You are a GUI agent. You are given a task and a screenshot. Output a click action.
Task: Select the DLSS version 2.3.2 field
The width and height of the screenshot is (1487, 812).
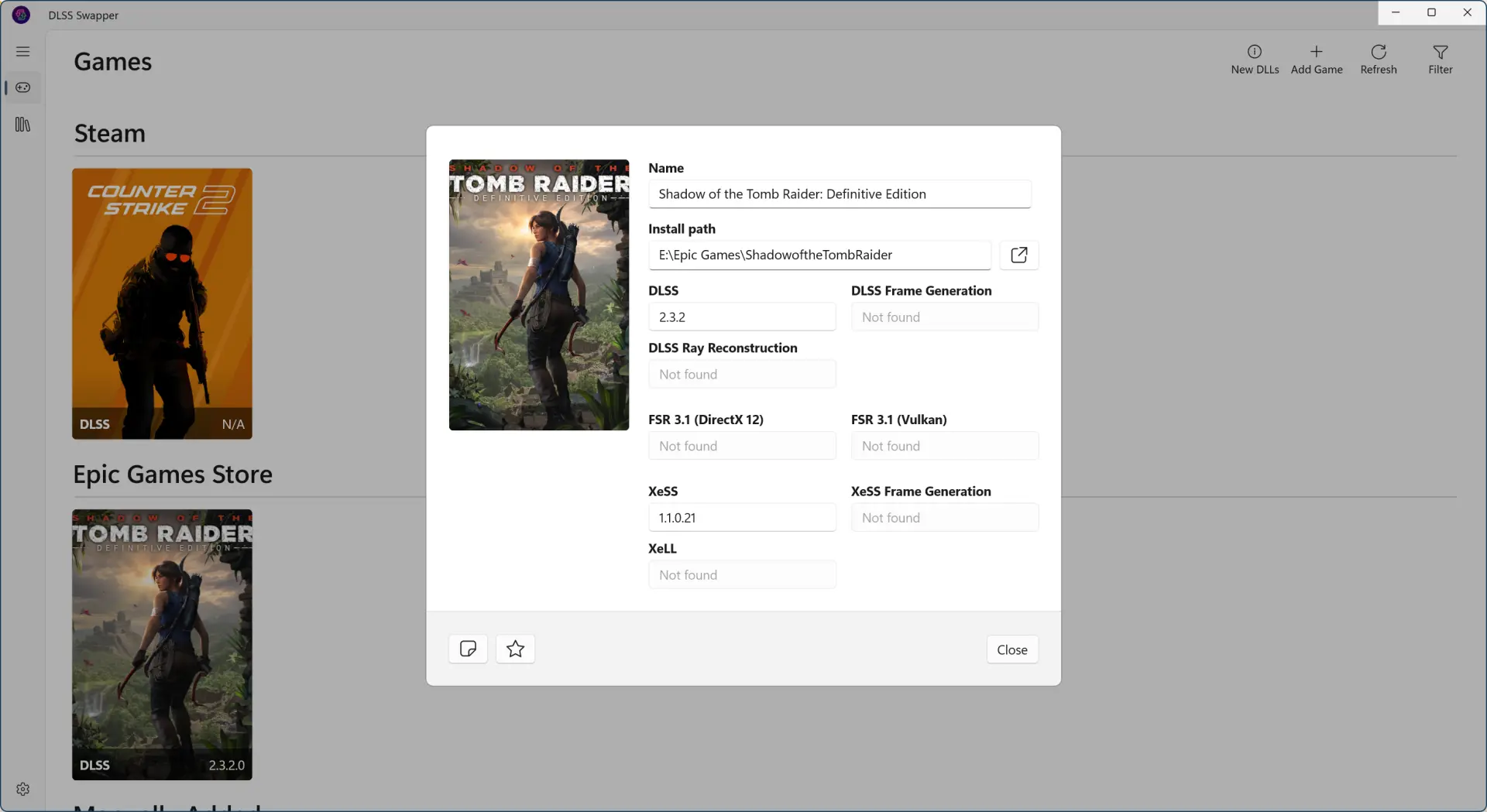click(742, 317)
